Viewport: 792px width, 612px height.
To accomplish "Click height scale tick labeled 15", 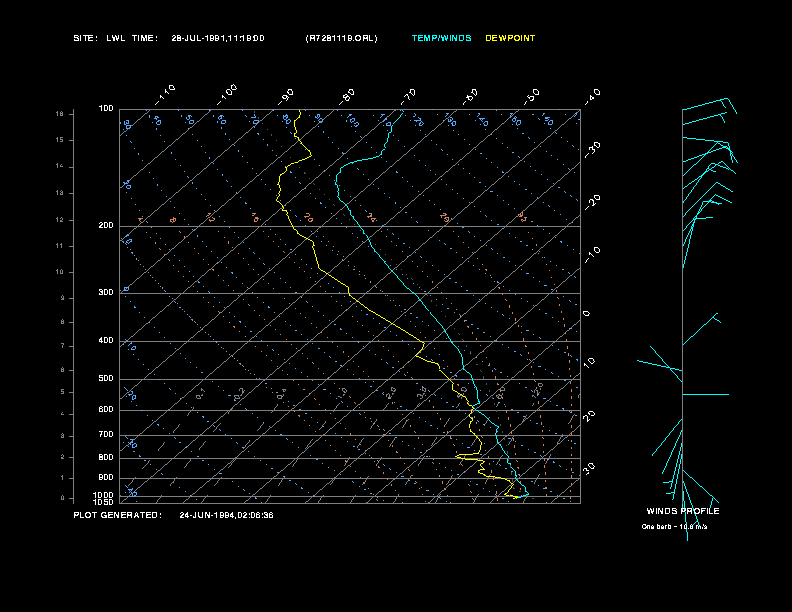I will pyautogui.click(x=60, y=140).
